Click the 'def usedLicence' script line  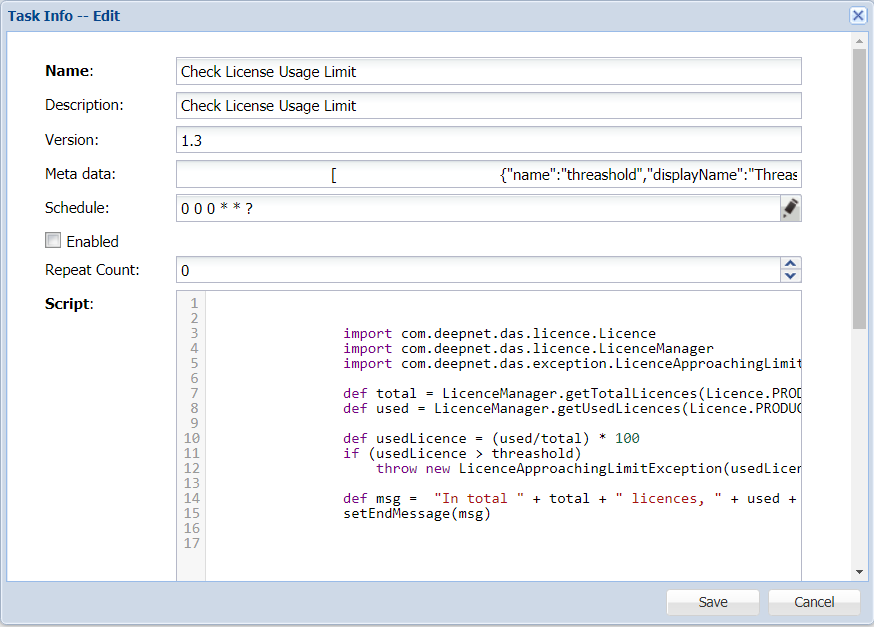[x=491, y=438]
